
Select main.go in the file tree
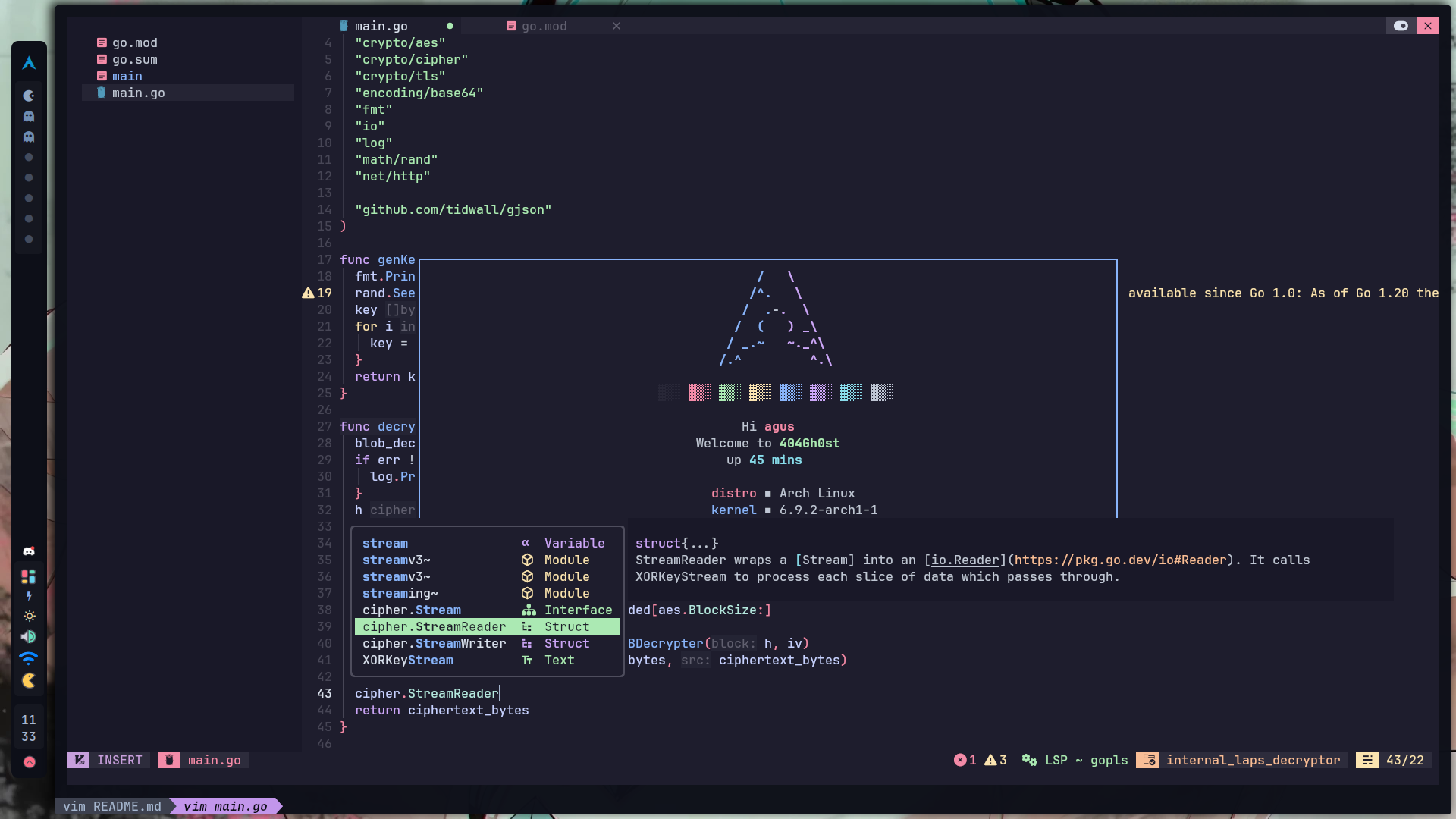tap(188, 93)
